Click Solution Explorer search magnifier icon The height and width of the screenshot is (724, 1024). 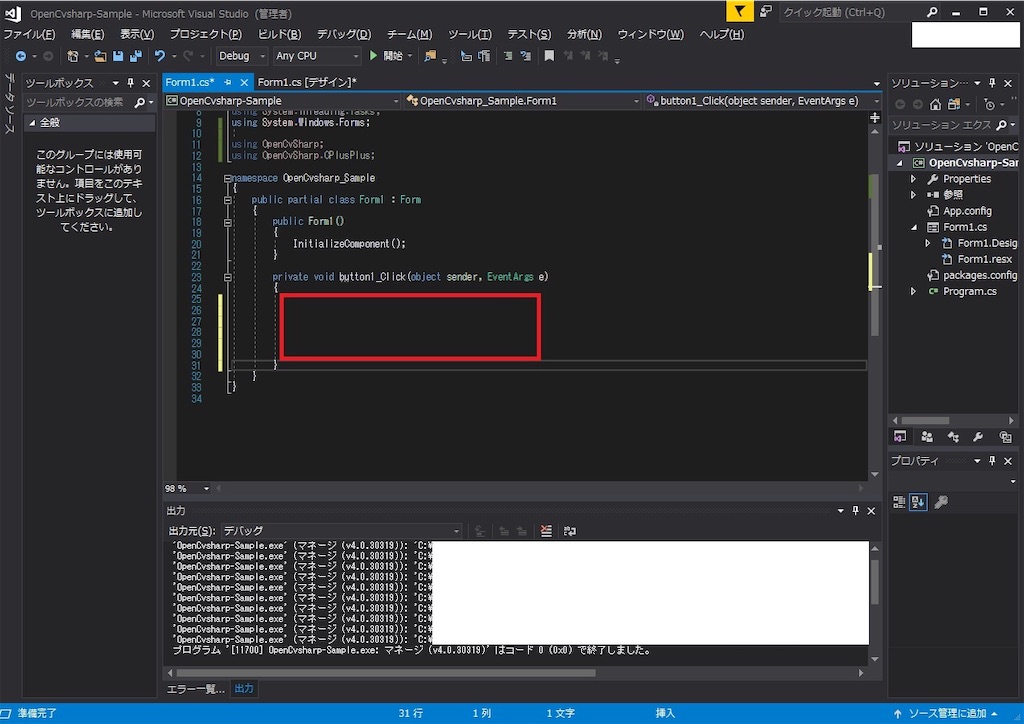tap(1001, 125)
